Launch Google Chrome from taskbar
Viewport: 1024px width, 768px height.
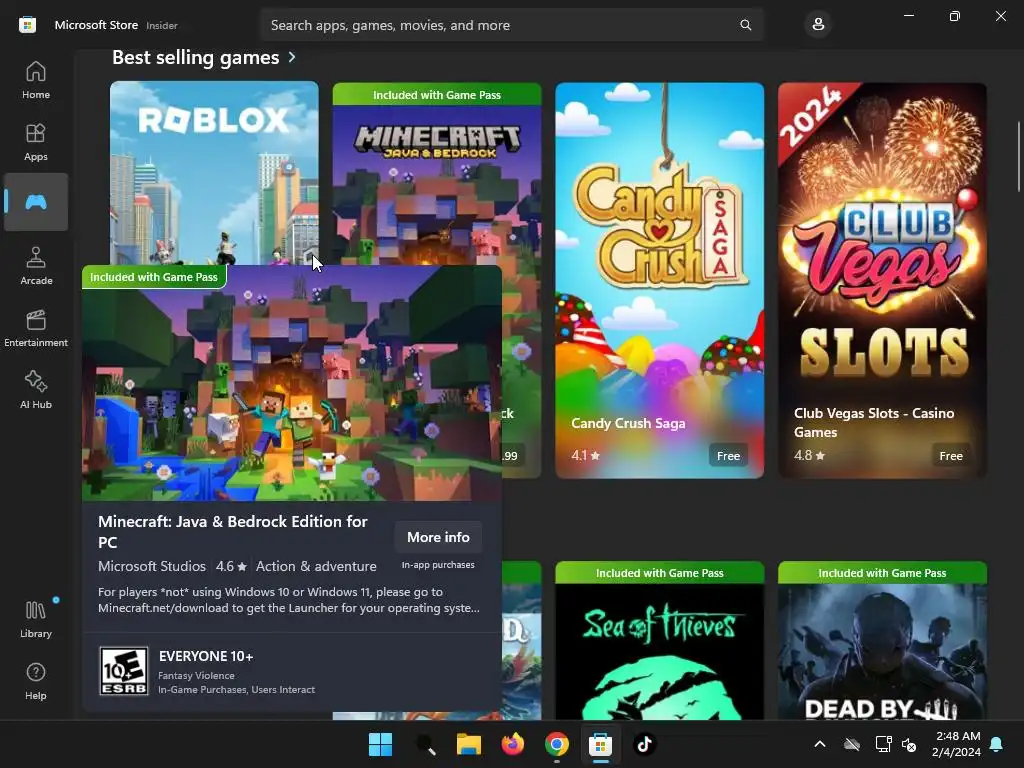tap(556, 744)
